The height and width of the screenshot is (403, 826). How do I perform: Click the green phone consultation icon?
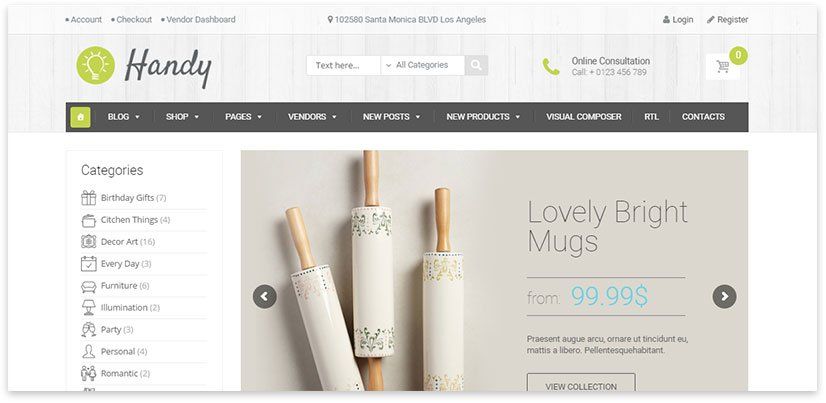click(551, 66)
